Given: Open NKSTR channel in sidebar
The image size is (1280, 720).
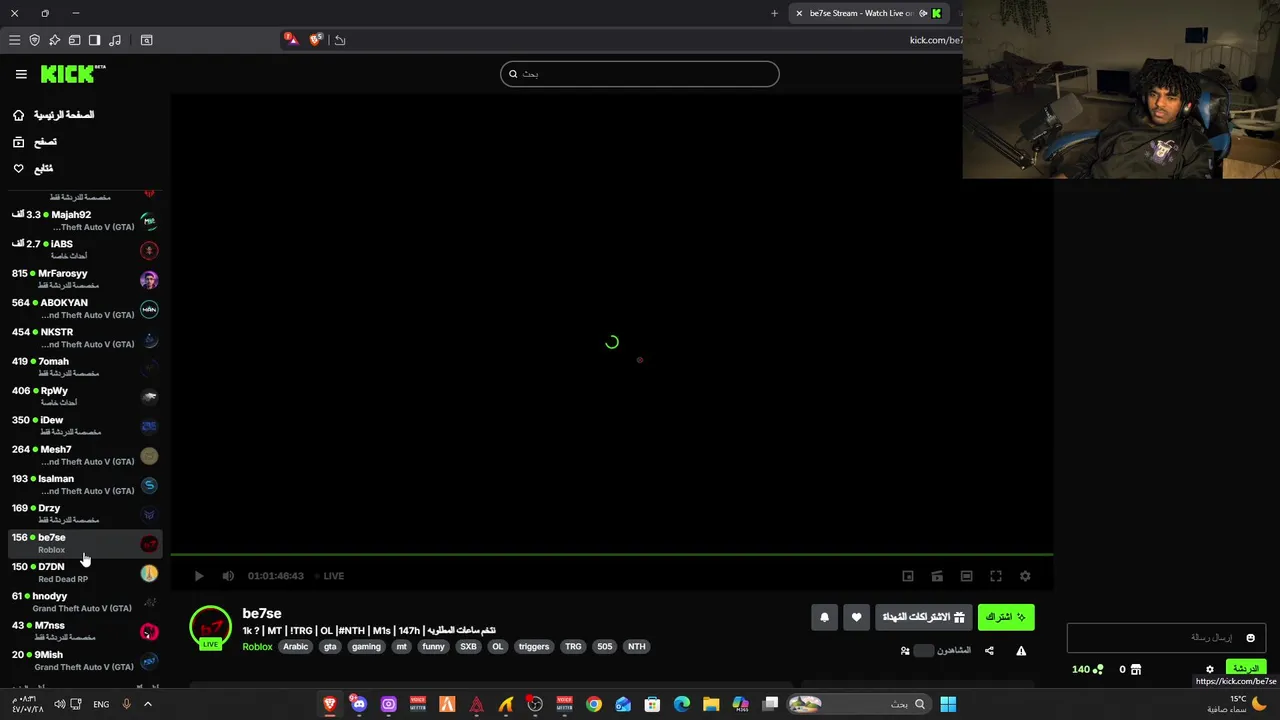Looking at the screenshot, I should click(x=85, y=337).
